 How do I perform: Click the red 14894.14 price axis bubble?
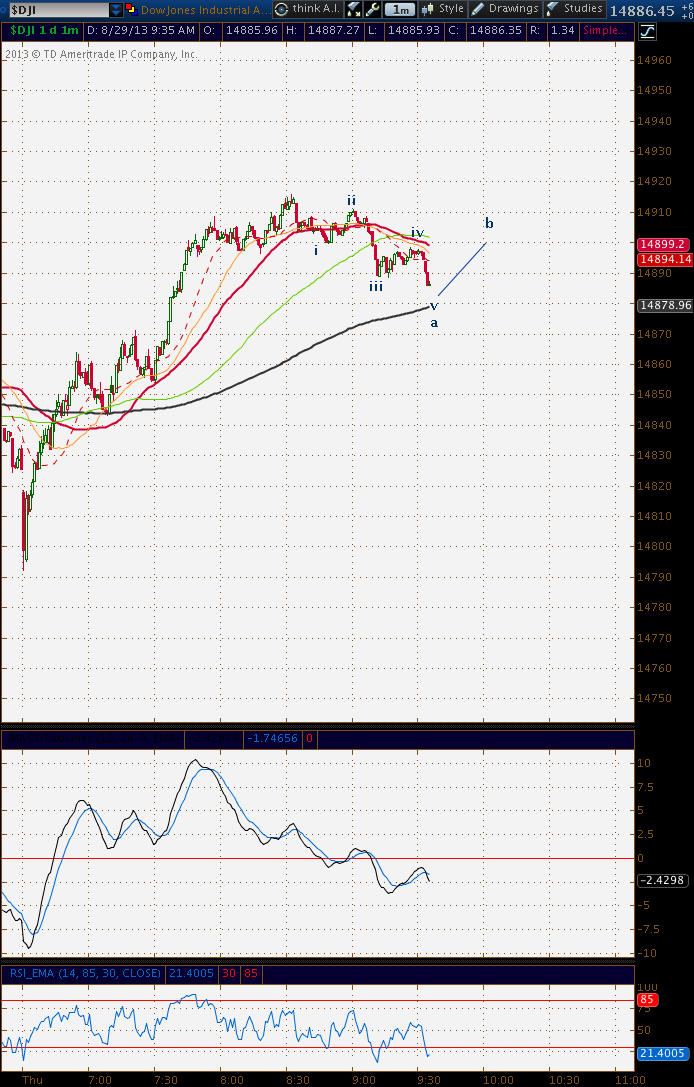point(665,259)
